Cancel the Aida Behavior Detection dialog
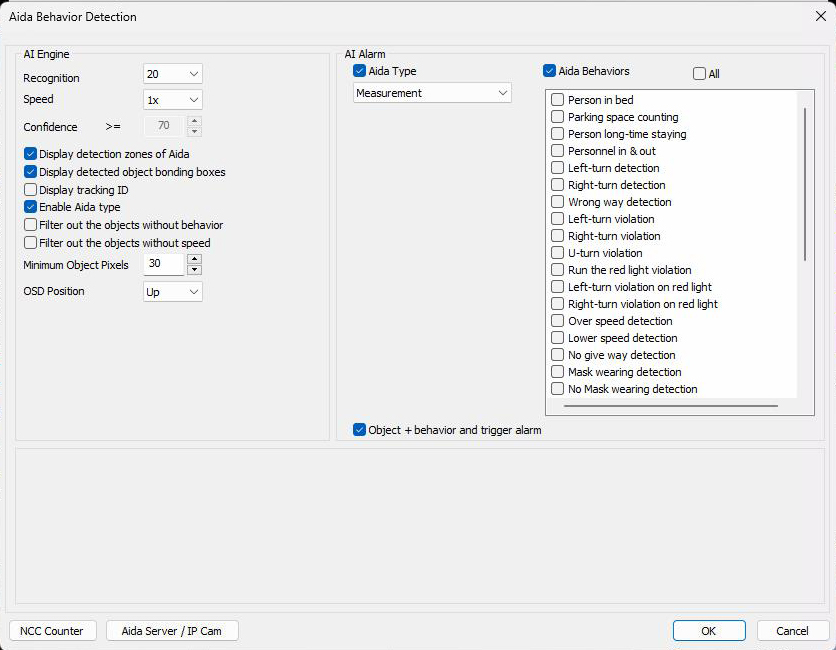836x650 pixels. tap(792, 631)
